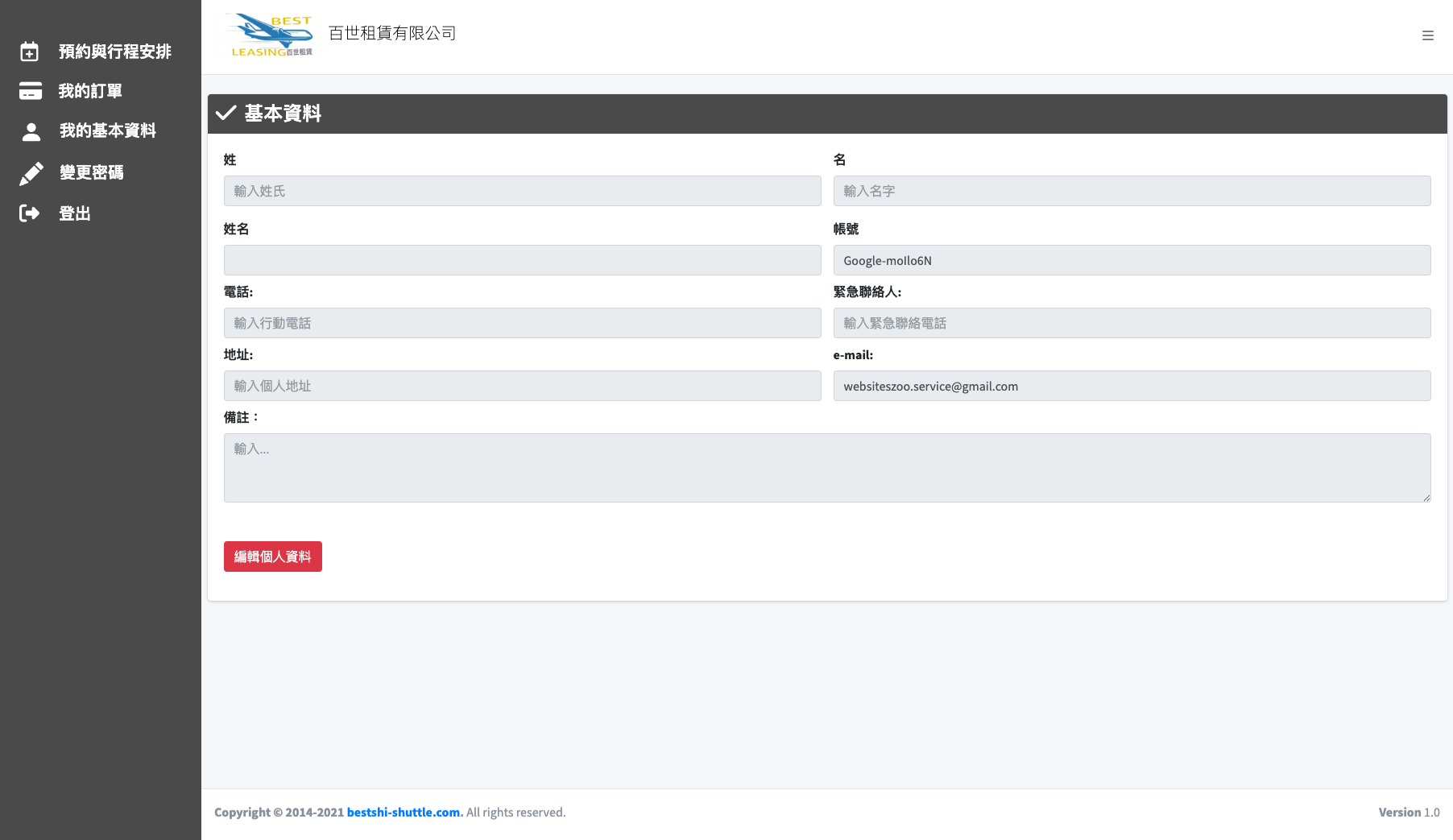Click the pencil change-password icon
Screen dimensions: 1453x840
click(x=31, y=173)
